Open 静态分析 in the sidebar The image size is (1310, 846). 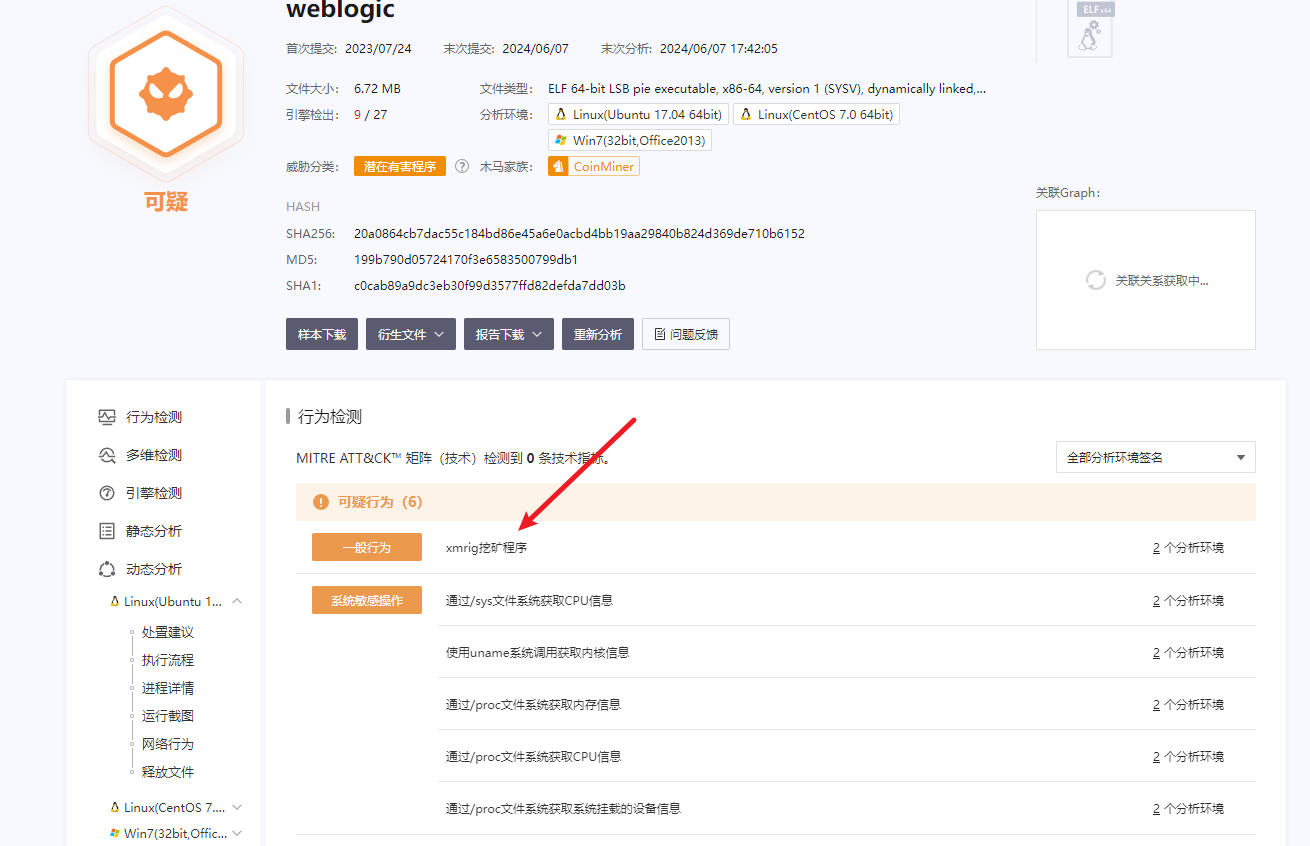point(154,531)
